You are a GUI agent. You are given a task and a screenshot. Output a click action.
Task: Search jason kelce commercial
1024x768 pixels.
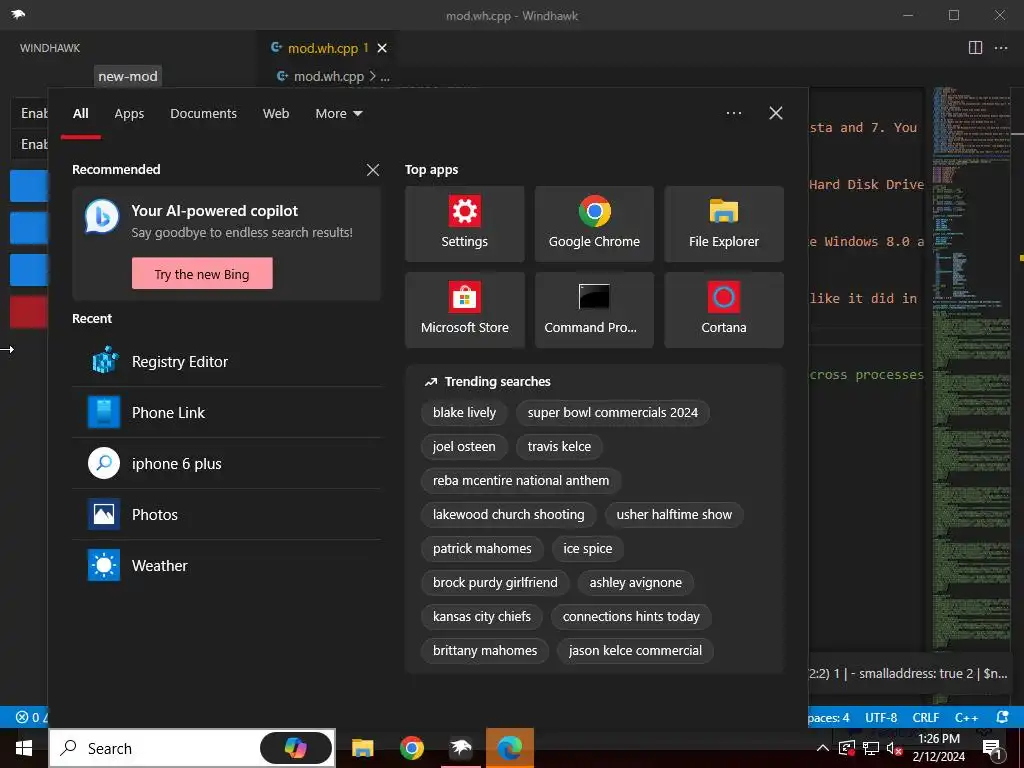click(x=635, y=650)
